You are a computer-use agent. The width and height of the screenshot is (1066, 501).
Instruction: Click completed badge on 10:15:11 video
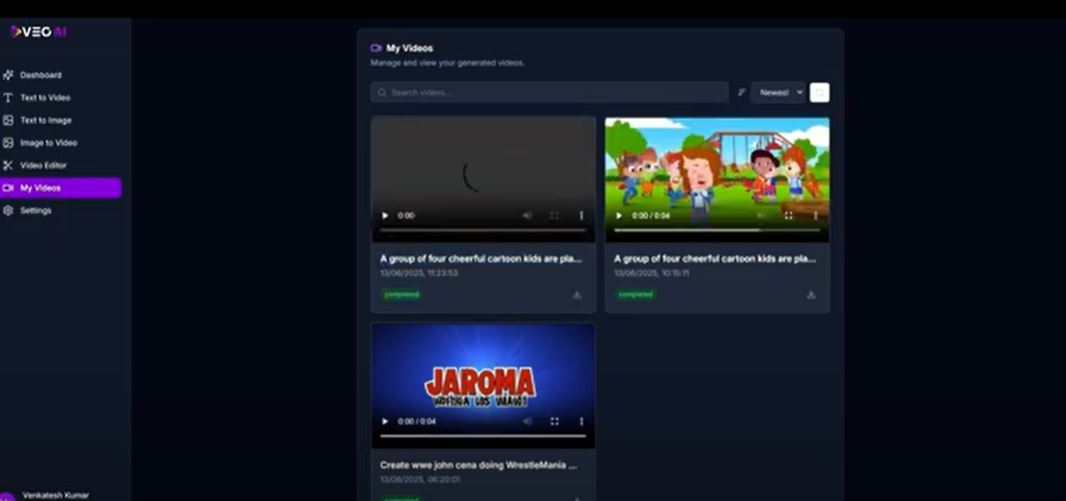tap(636, 295)
